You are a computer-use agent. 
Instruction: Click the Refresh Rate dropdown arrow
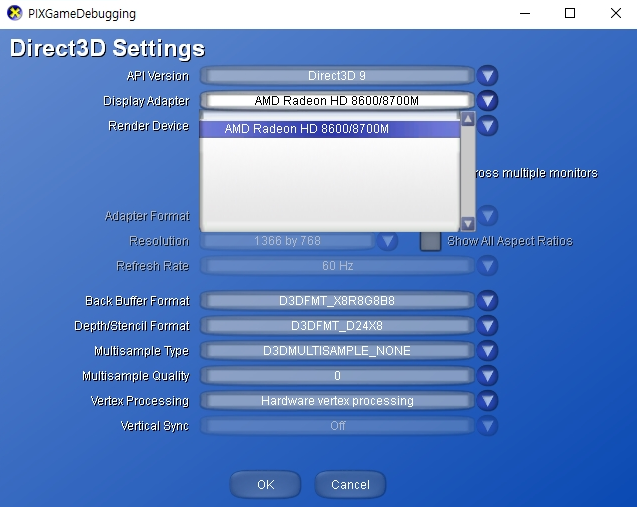(x=488, y=266)
